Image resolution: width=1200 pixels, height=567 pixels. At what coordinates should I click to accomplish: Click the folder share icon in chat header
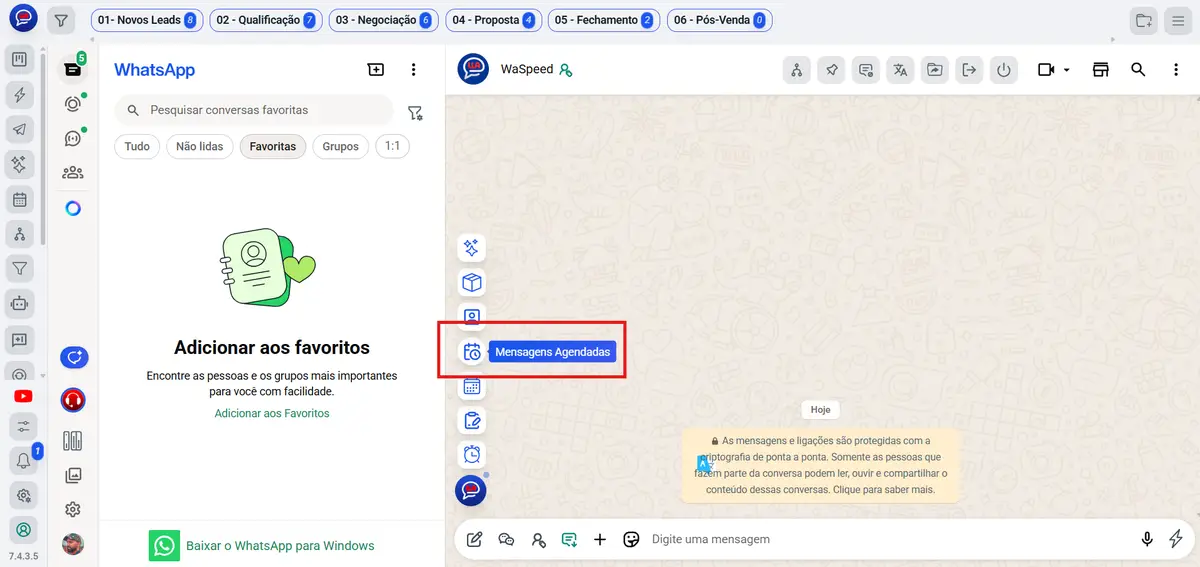pyautogui.click(x=935, y=70)
